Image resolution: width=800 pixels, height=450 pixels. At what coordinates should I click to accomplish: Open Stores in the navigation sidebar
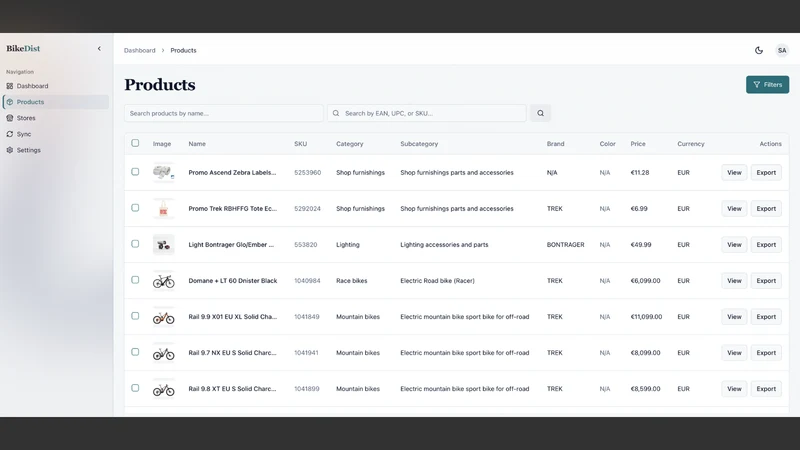[x=55, y=118]
